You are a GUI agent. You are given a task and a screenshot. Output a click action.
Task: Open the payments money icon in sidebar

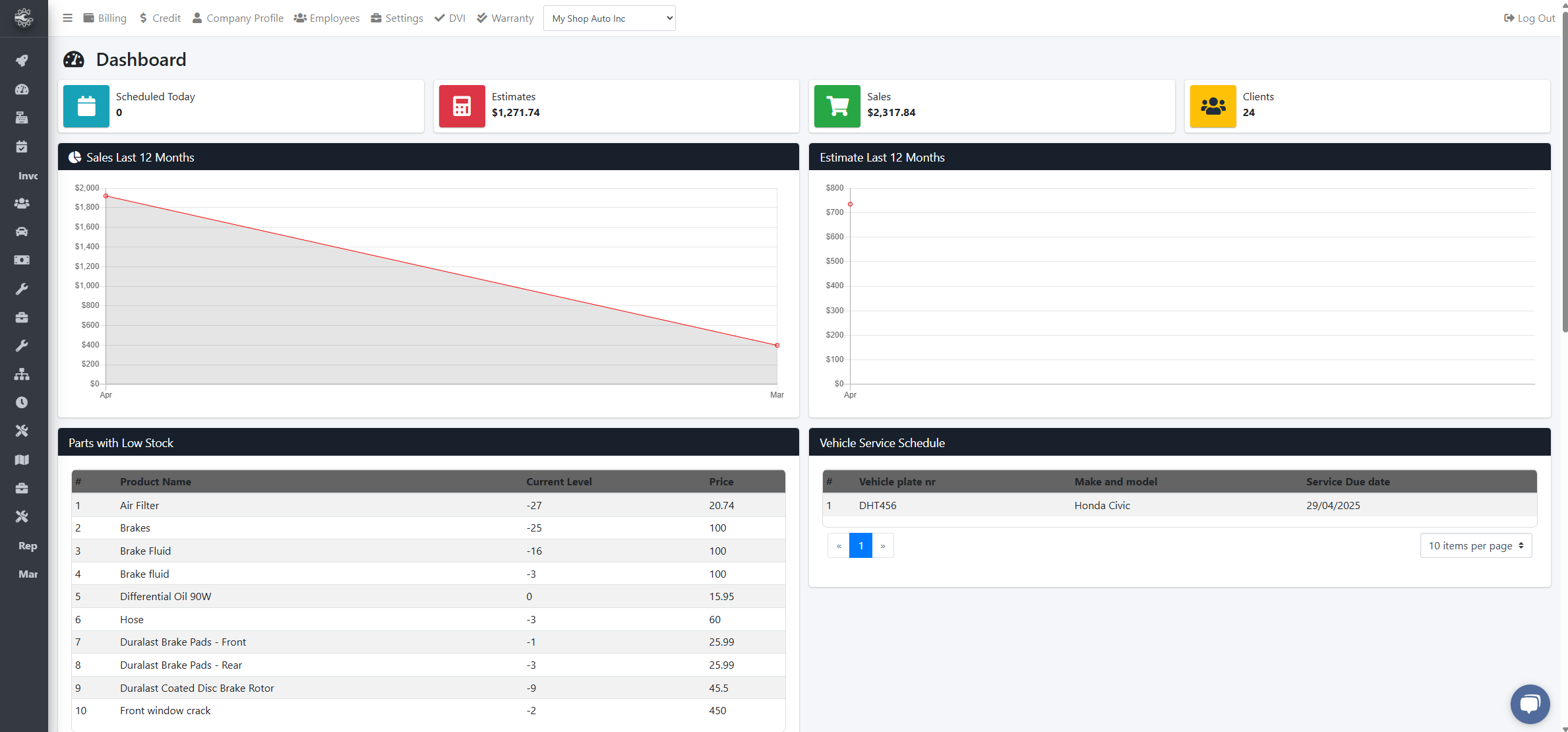[22, 260]
